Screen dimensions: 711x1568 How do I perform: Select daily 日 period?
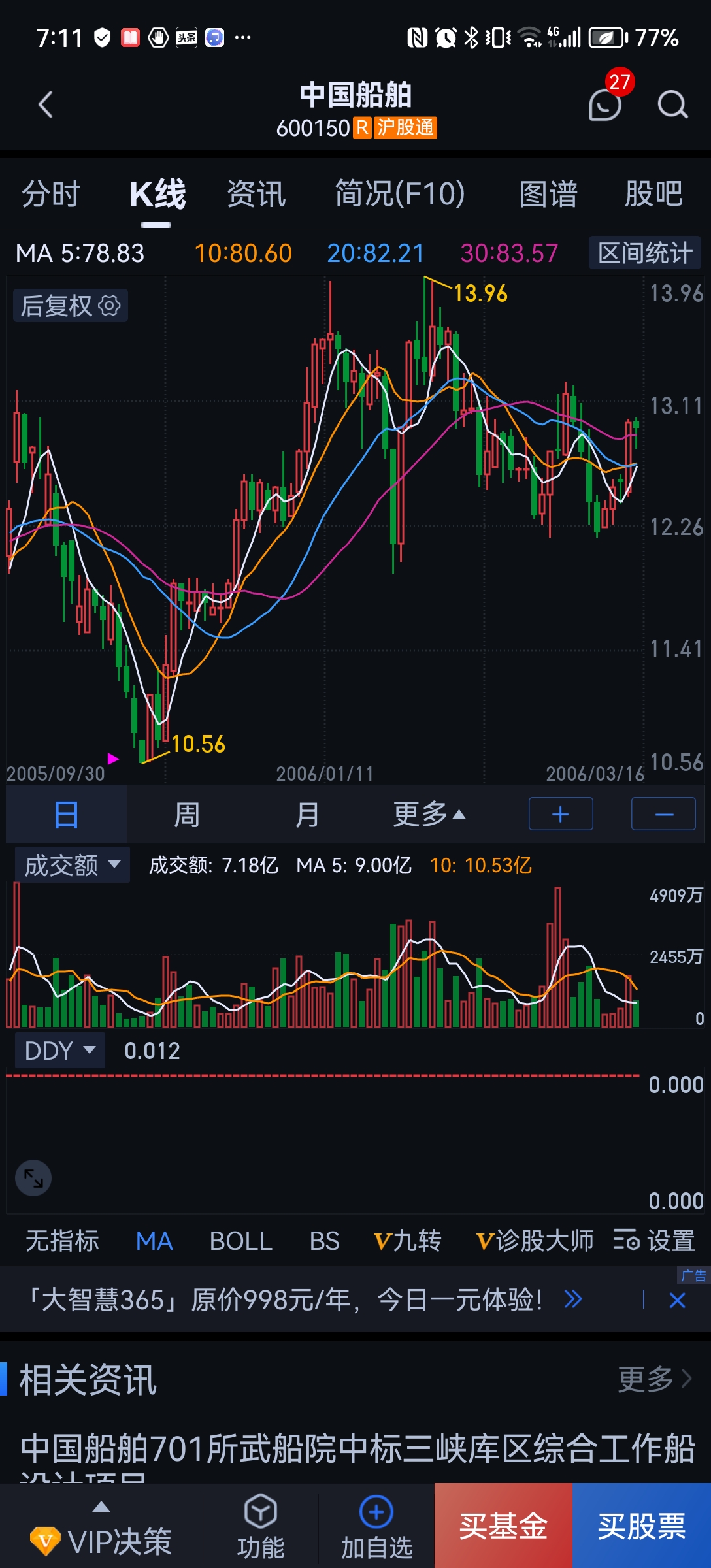pos(66,814)
